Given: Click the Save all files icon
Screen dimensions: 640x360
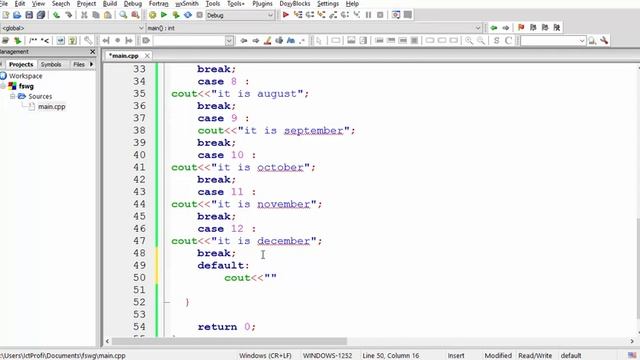Looking at the screenshot, I should tap(41, 15).
